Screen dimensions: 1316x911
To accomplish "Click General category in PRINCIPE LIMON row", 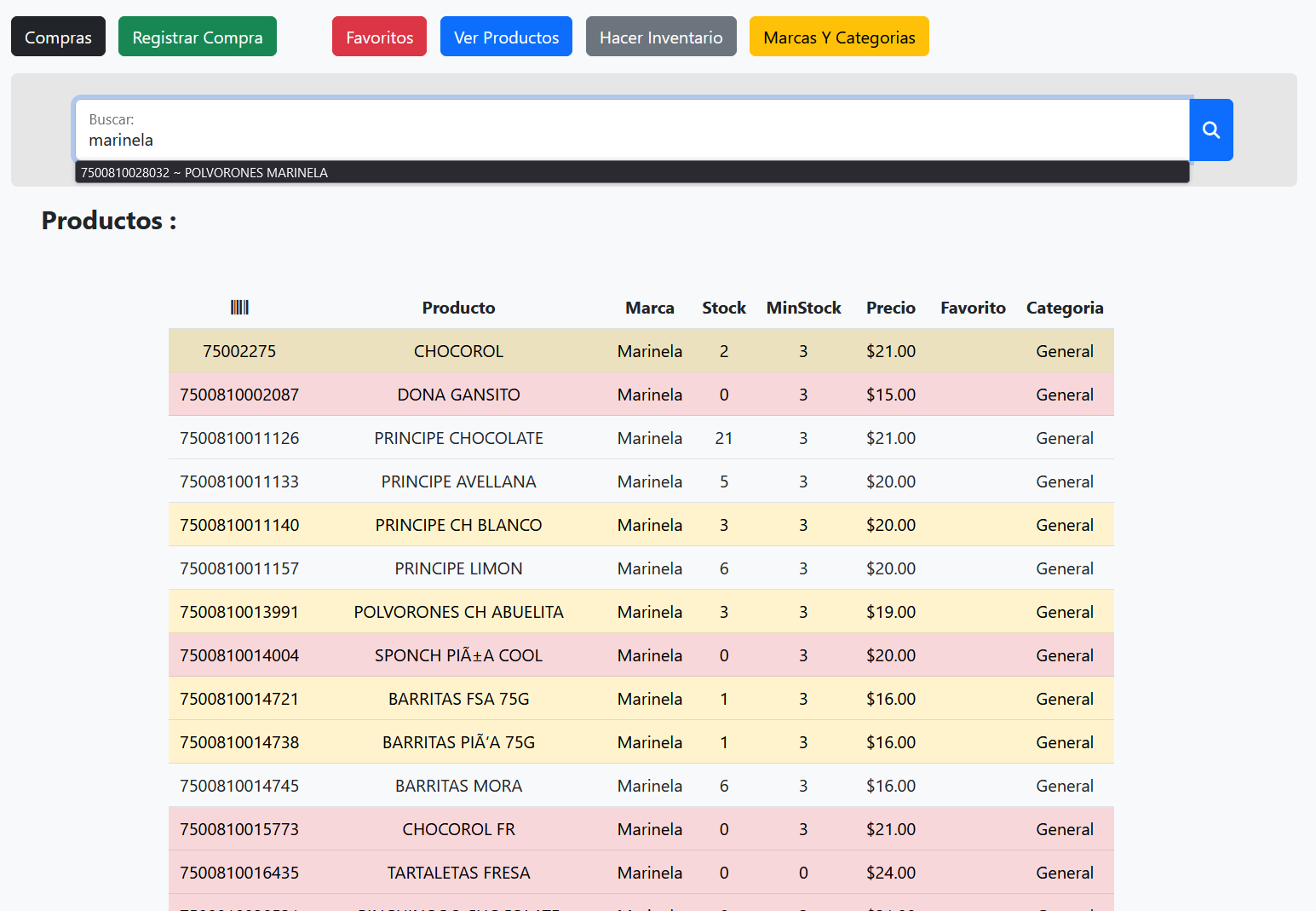I will pyautogui.click(x=1065, y=568).
